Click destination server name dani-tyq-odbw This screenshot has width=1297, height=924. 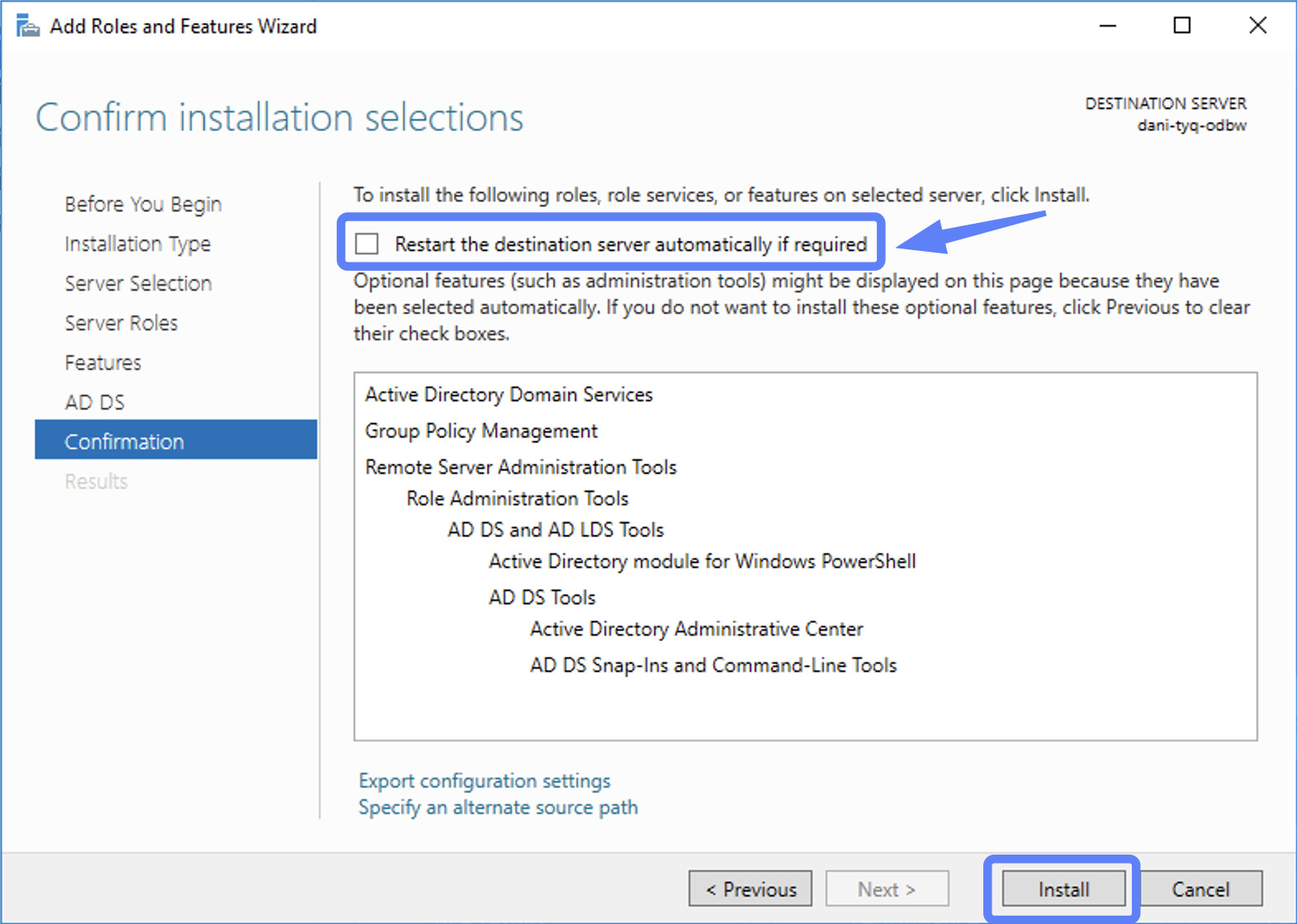click(x=1192, y=126)
